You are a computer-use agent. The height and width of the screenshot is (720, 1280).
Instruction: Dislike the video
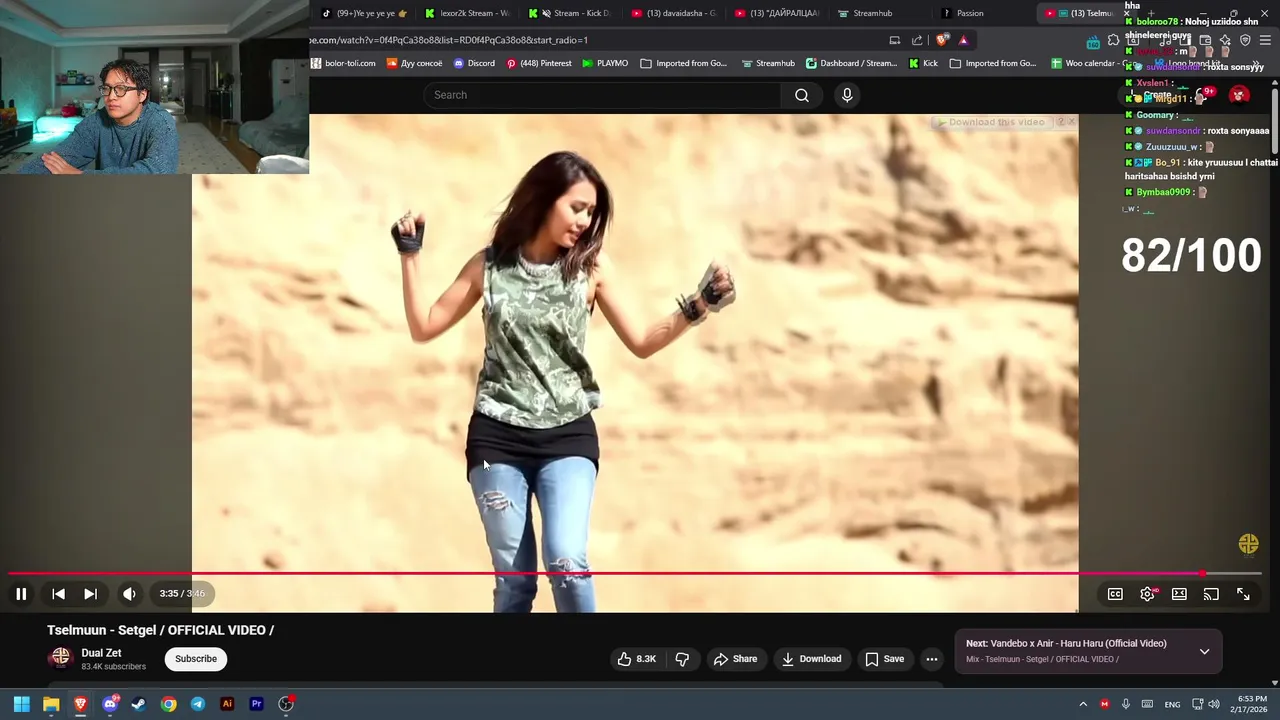682,659
